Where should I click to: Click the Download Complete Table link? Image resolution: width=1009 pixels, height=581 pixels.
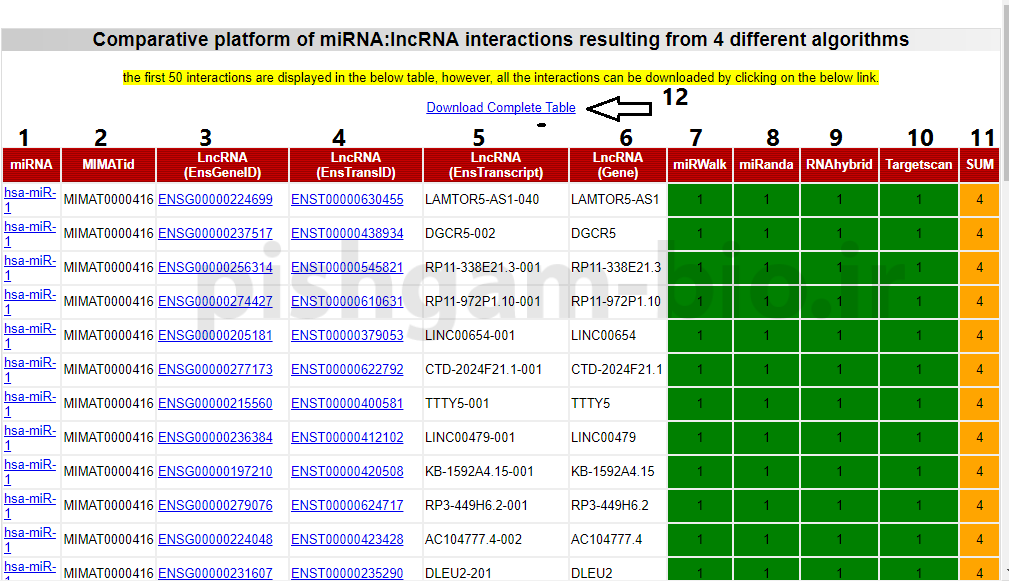point(500,108)
